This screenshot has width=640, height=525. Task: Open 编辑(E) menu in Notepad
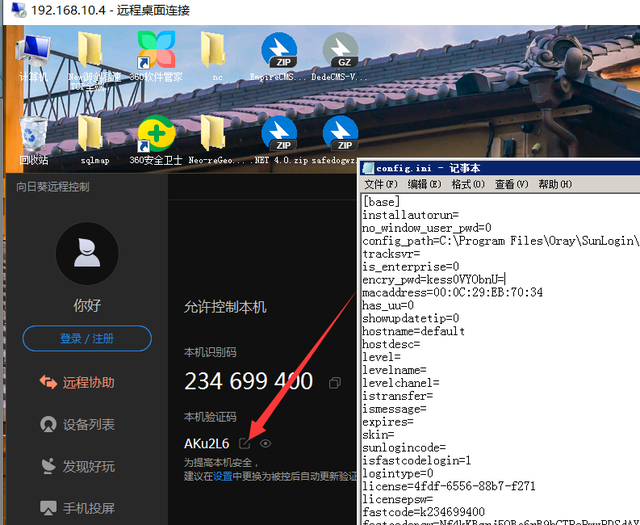[424, 185]
